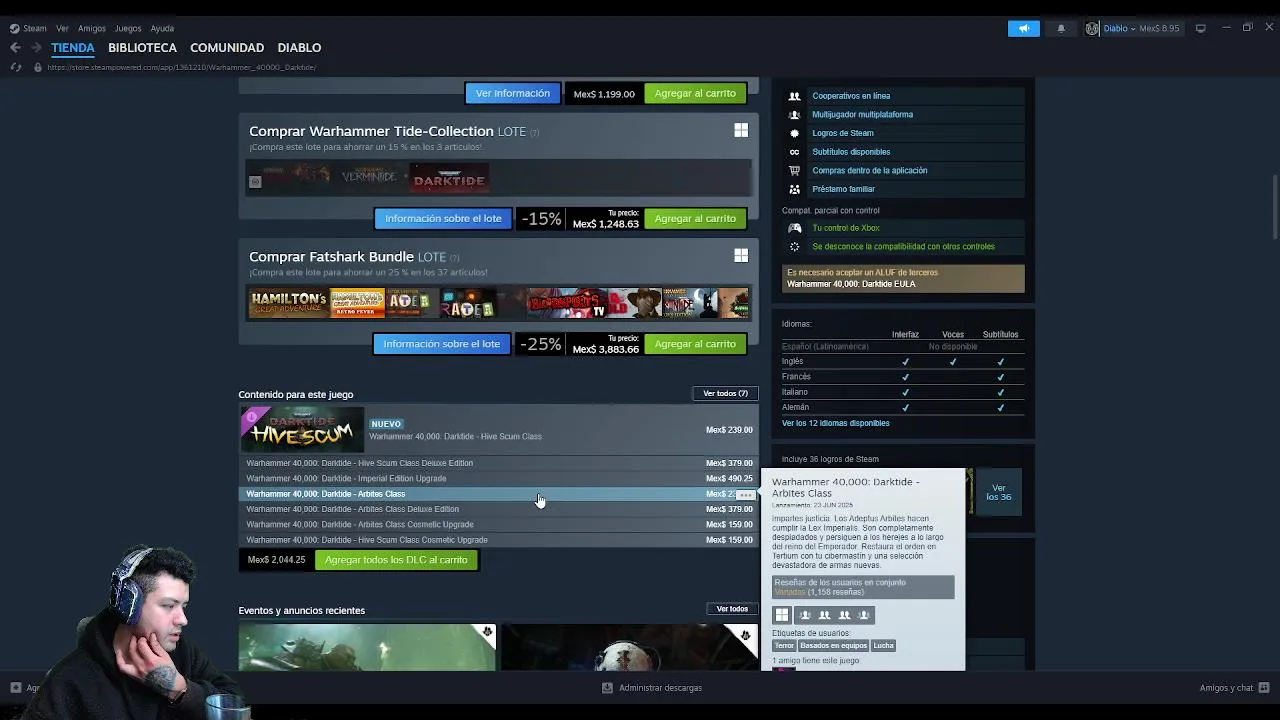Open the notifications bell
1280x720 pixels.
coord(1061,28)
